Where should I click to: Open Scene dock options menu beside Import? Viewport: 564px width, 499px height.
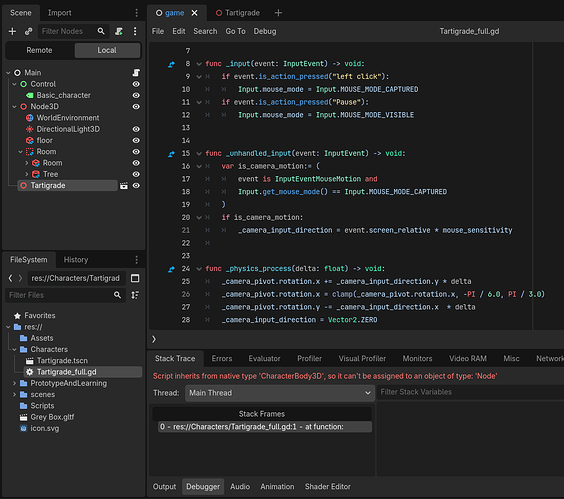tap(136, 13)
